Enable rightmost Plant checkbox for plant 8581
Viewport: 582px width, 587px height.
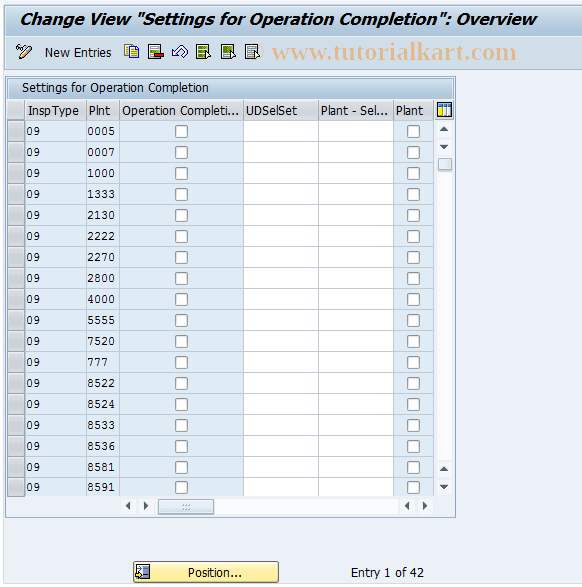(x=414, y=467)
